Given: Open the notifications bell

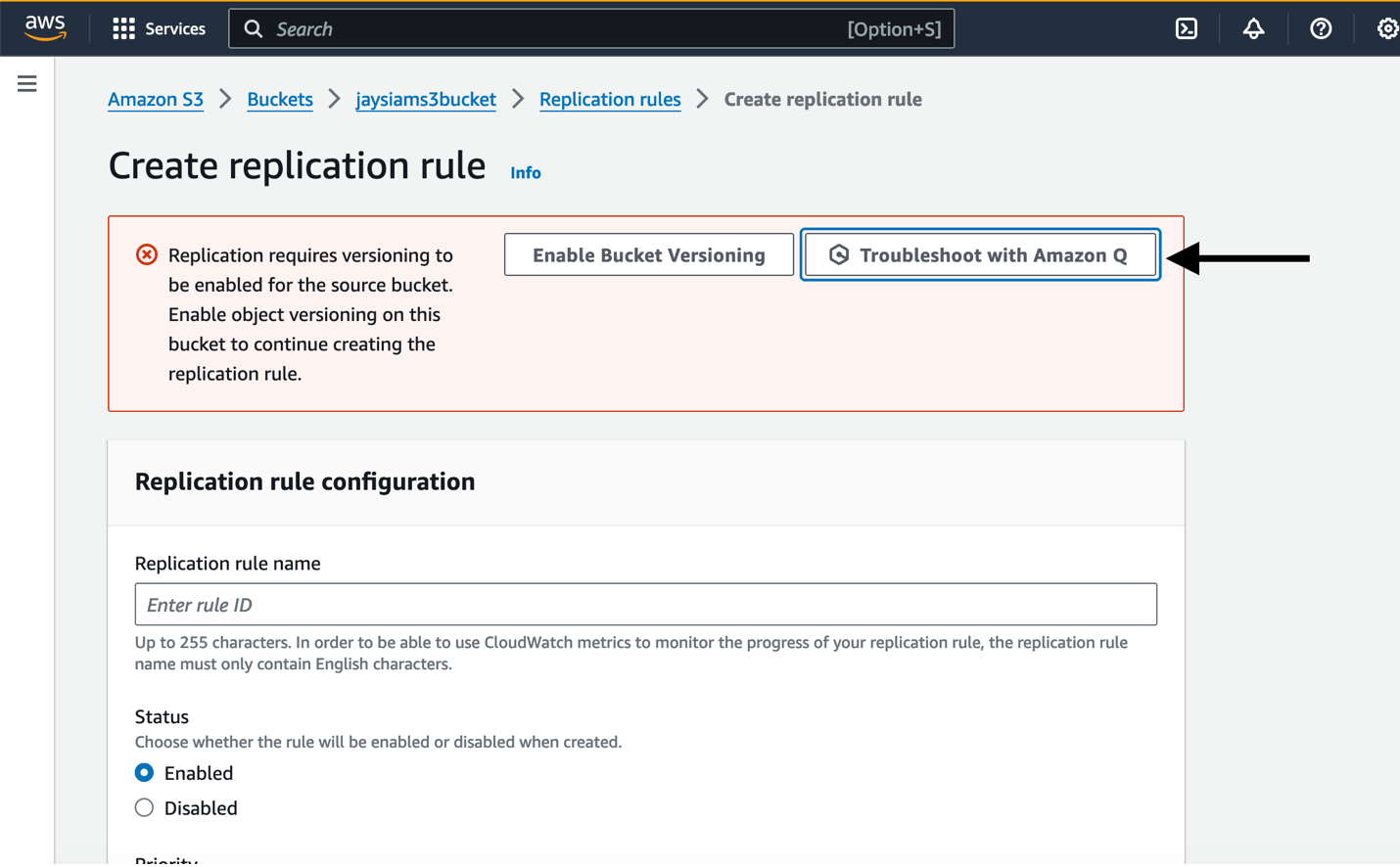Looking at the screenshot, I should pos(1253,28).
